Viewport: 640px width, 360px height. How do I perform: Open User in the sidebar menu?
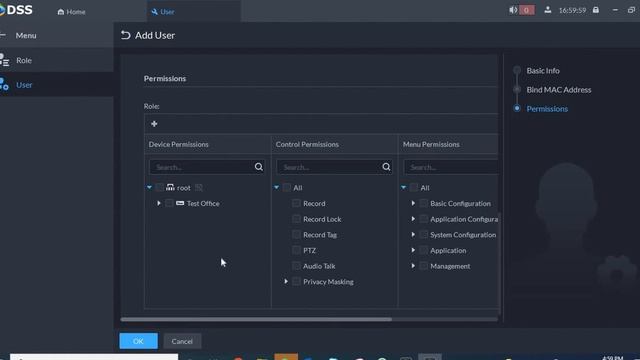57,84
